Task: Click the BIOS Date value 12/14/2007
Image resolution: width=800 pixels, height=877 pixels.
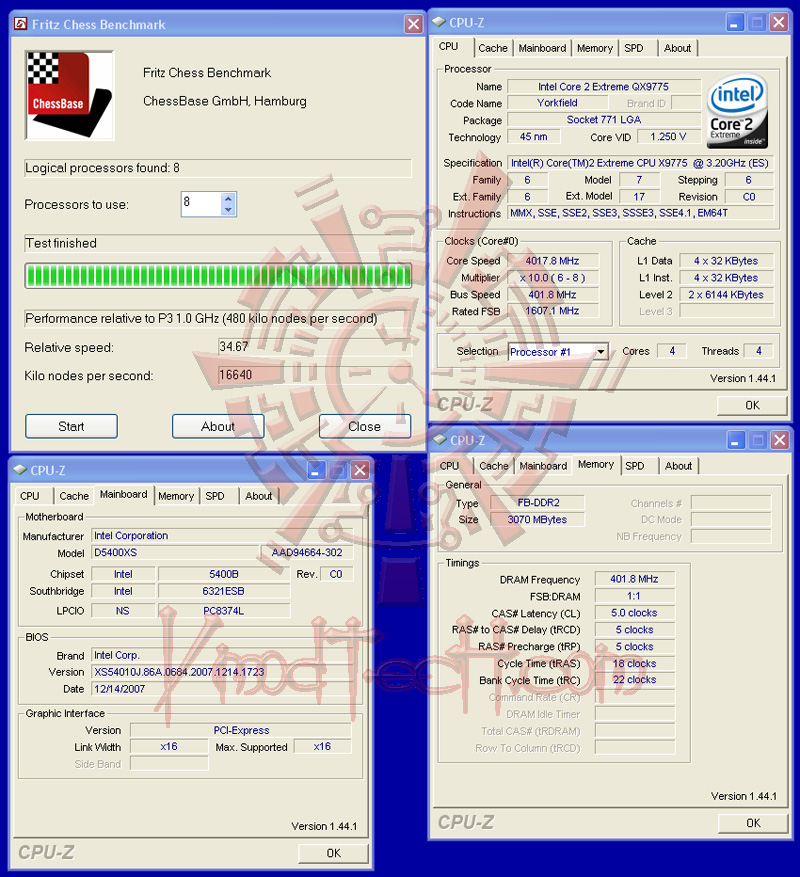Action: 222,689
